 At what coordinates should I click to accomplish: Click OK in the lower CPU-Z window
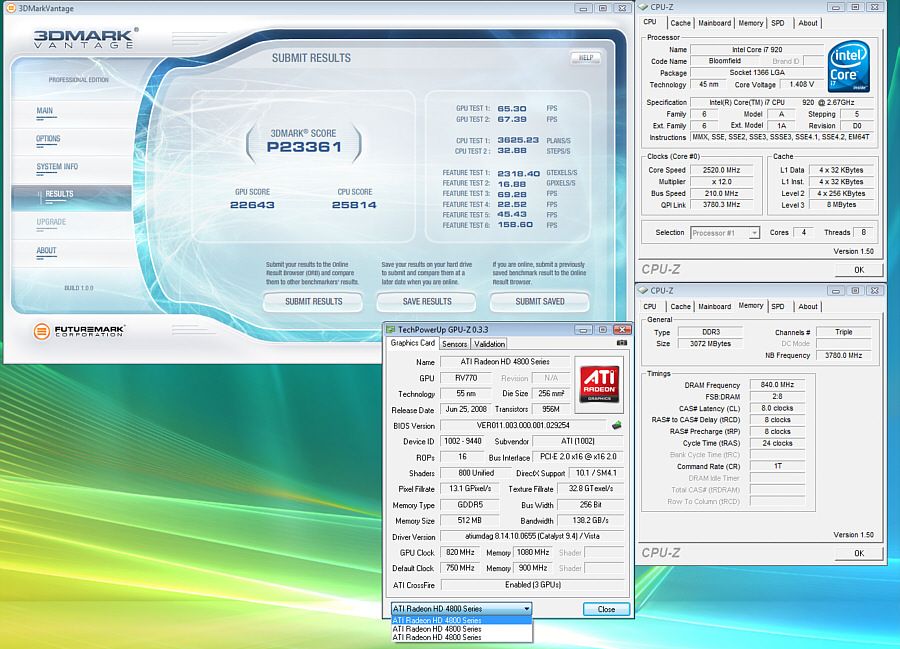click(859, 553)
